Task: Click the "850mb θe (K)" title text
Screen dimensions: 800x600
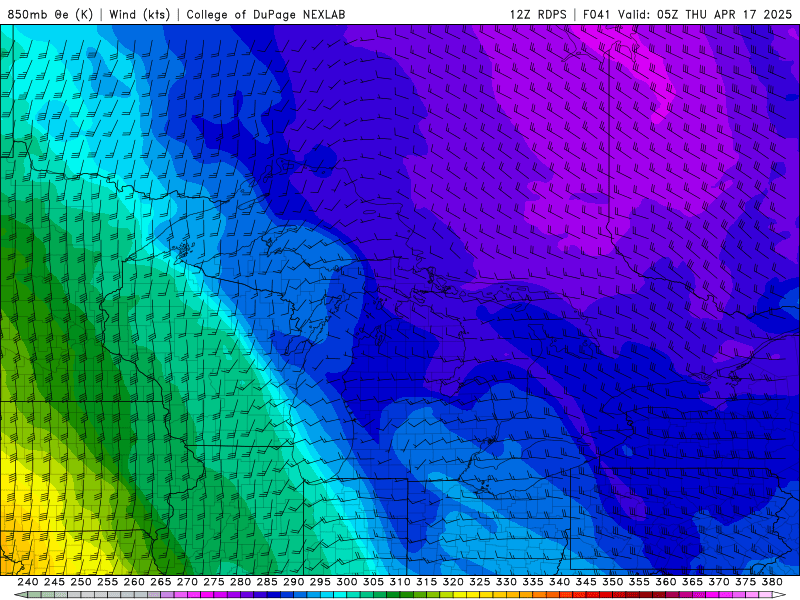Action: pos(50,14)
